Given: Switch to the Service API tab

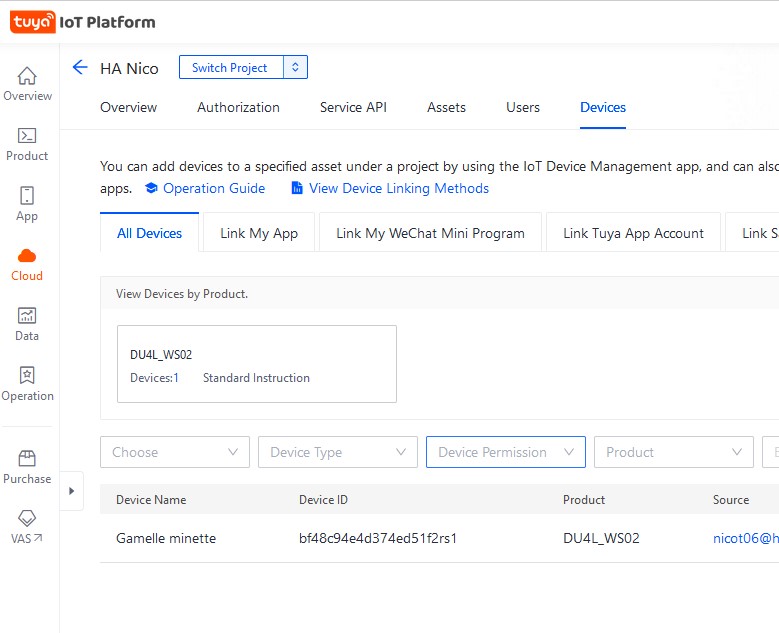Looking at the screenshot, I should point(353,107).
